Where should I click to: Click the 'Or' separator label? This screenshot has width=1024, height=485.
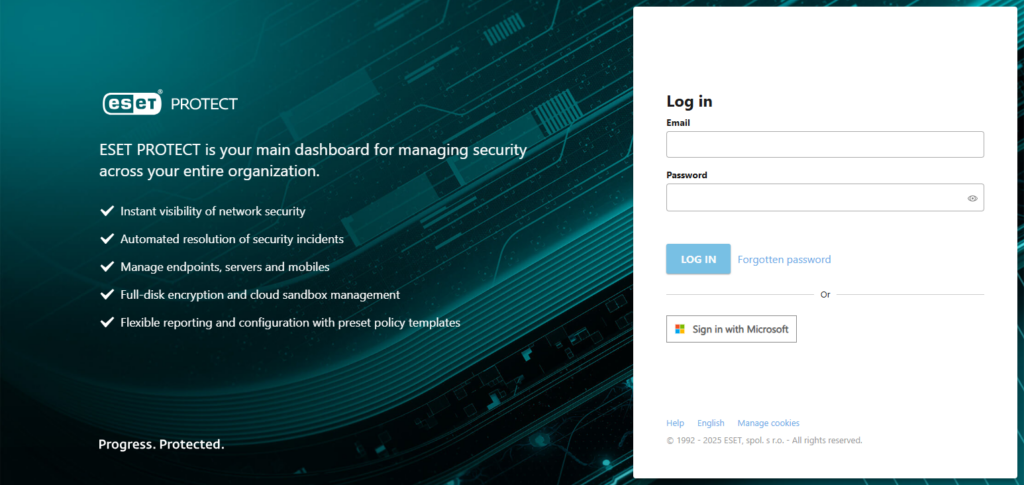(825, 295)
